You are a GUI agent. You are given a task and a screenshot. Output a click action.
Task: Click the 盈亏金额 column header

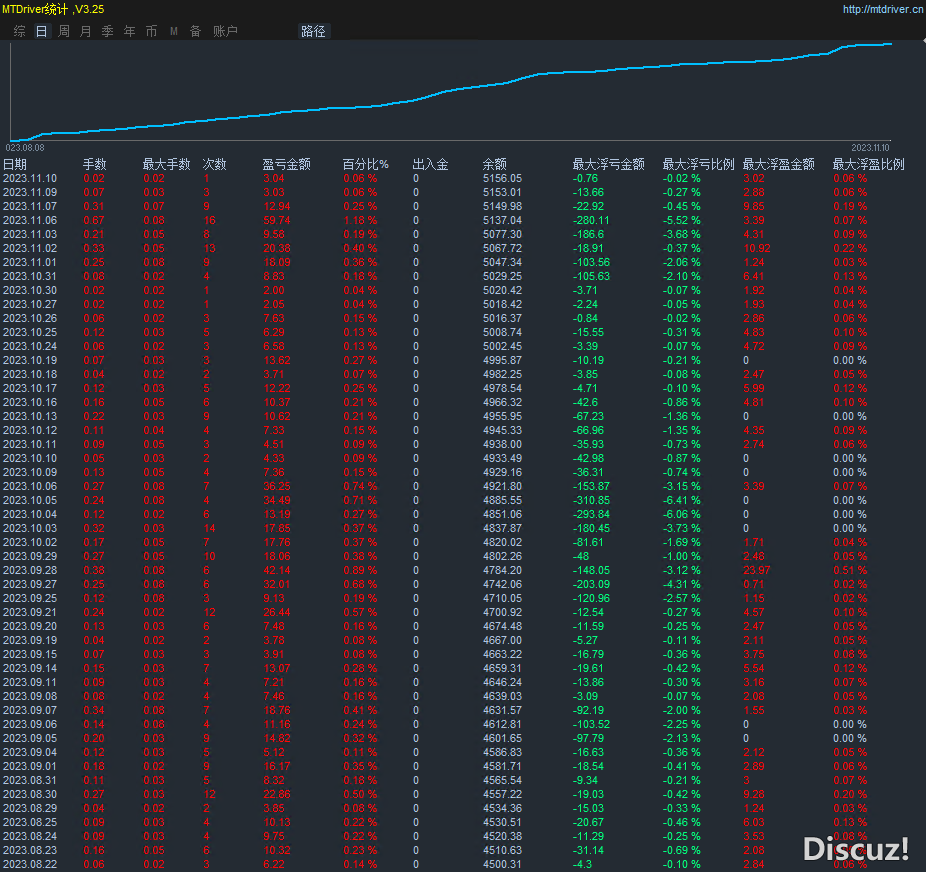tap(286, 164)
